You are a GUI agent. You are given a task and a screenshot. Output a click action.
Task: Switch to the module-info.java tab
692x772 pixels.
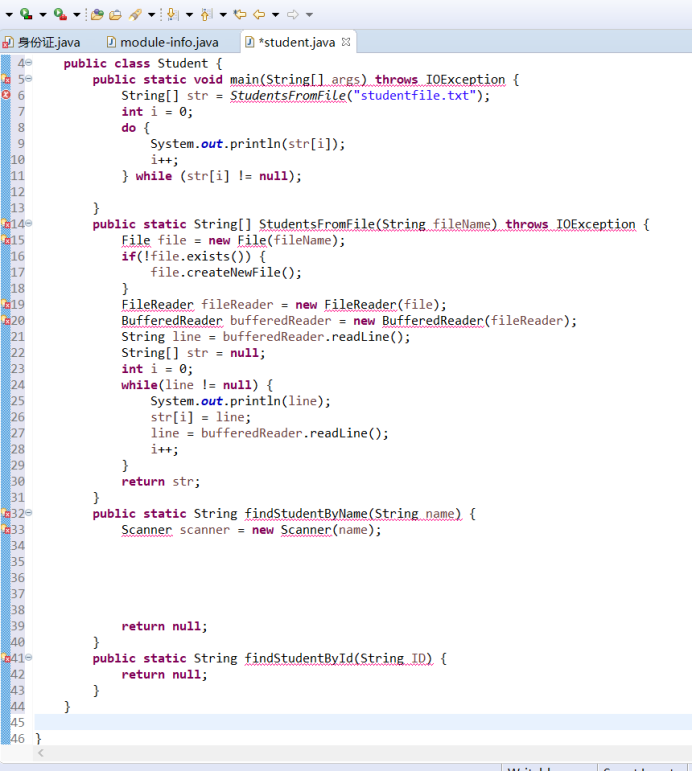coord(163,42)
